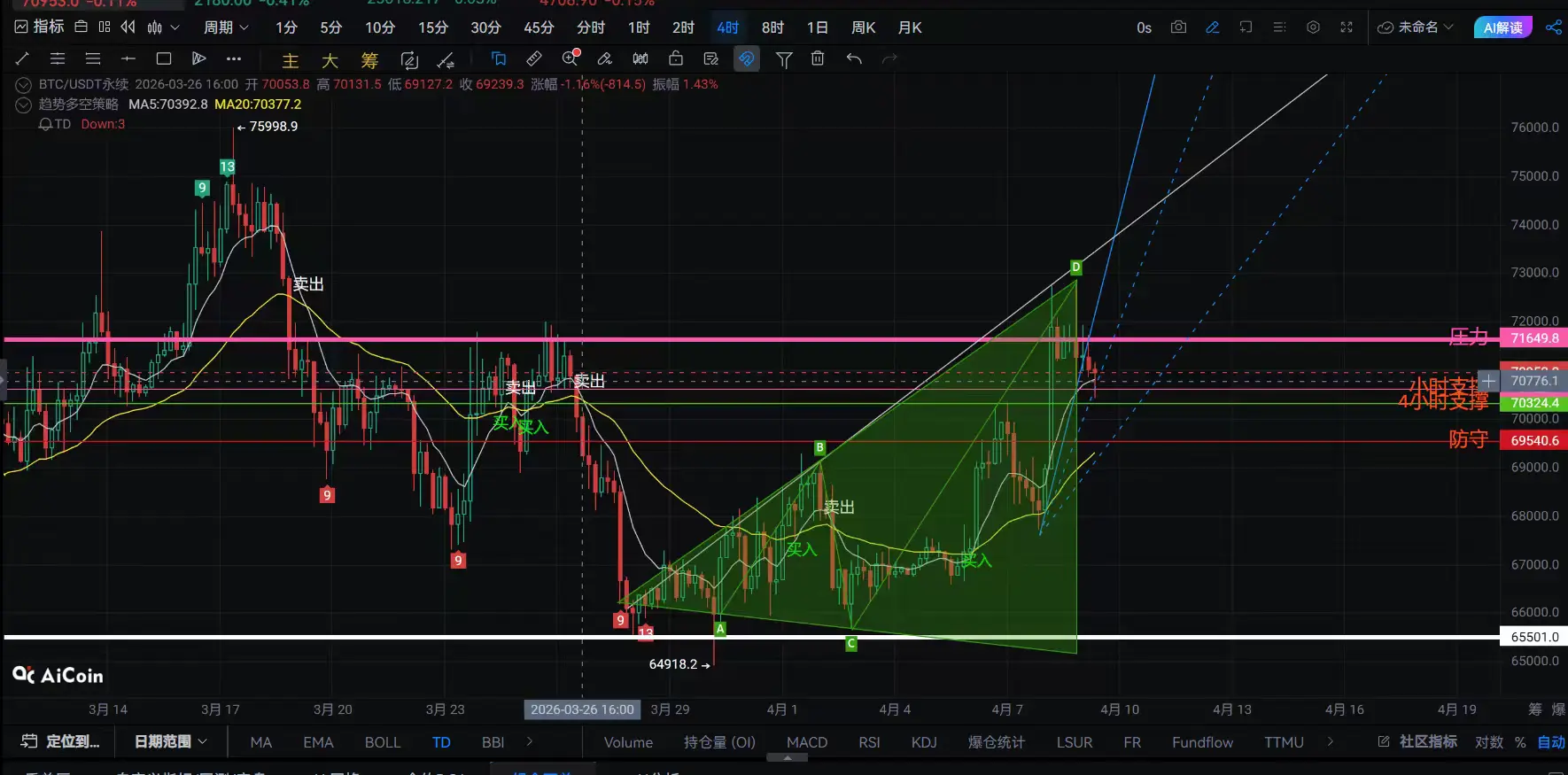1568x775 pixels.
Task: Expand the 日期范围 date range dropdown
Action: [x=170, y=741]
